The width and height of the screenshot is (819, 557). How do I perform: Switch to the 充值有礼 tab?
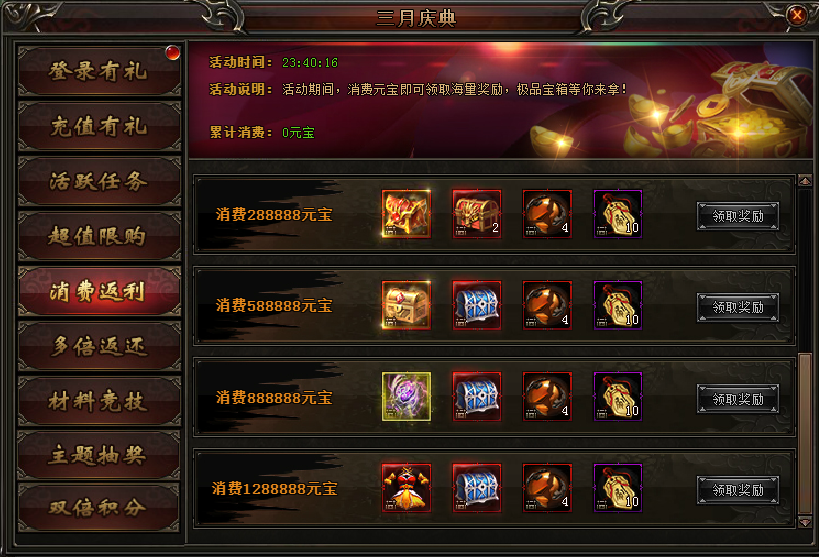tap(99, 126)
